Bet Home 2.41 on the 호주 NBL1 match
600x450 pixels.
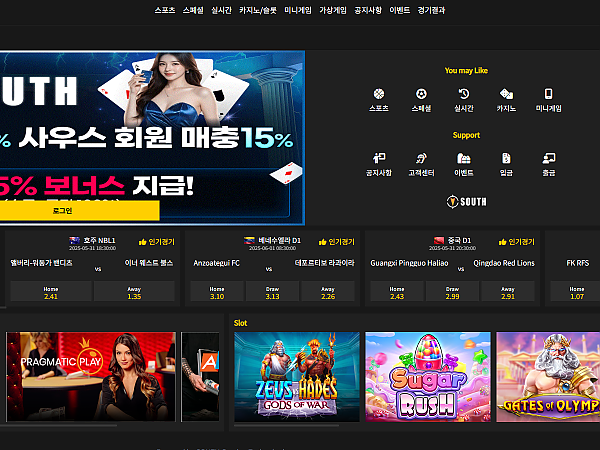[x=51, y=292]
